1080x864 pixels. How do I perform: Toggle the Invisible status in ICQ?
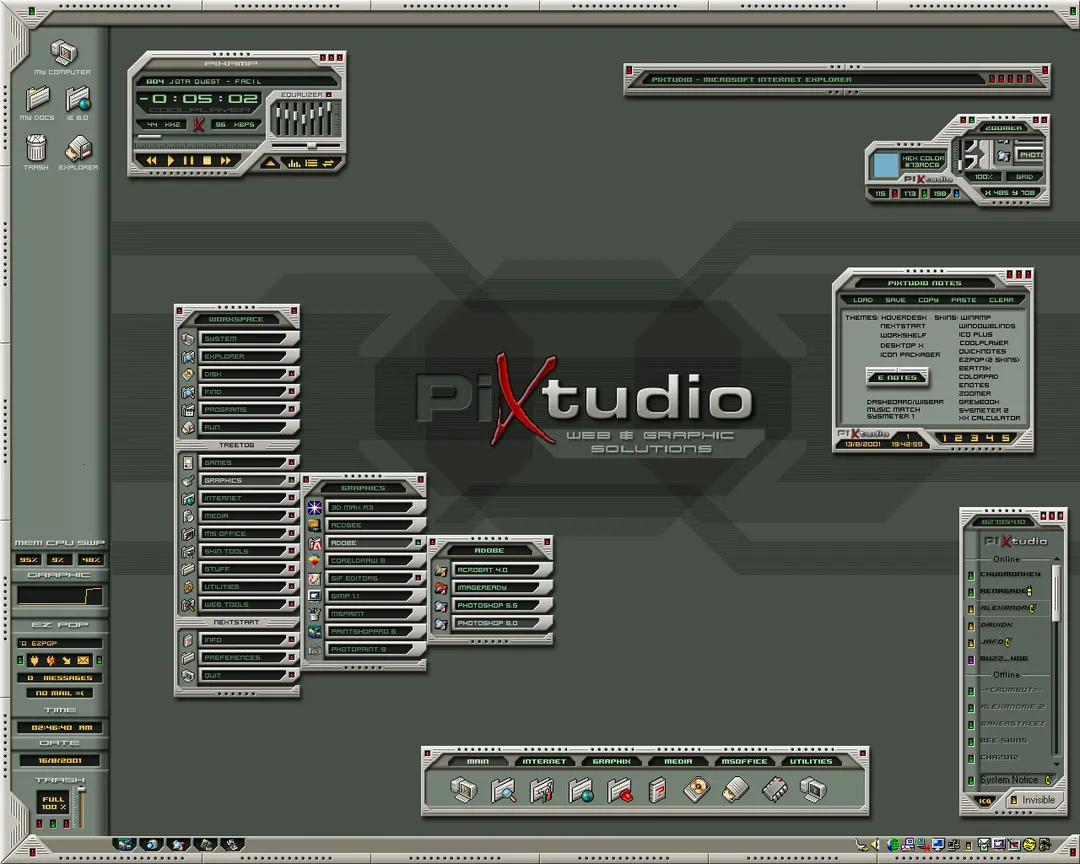1032,800
